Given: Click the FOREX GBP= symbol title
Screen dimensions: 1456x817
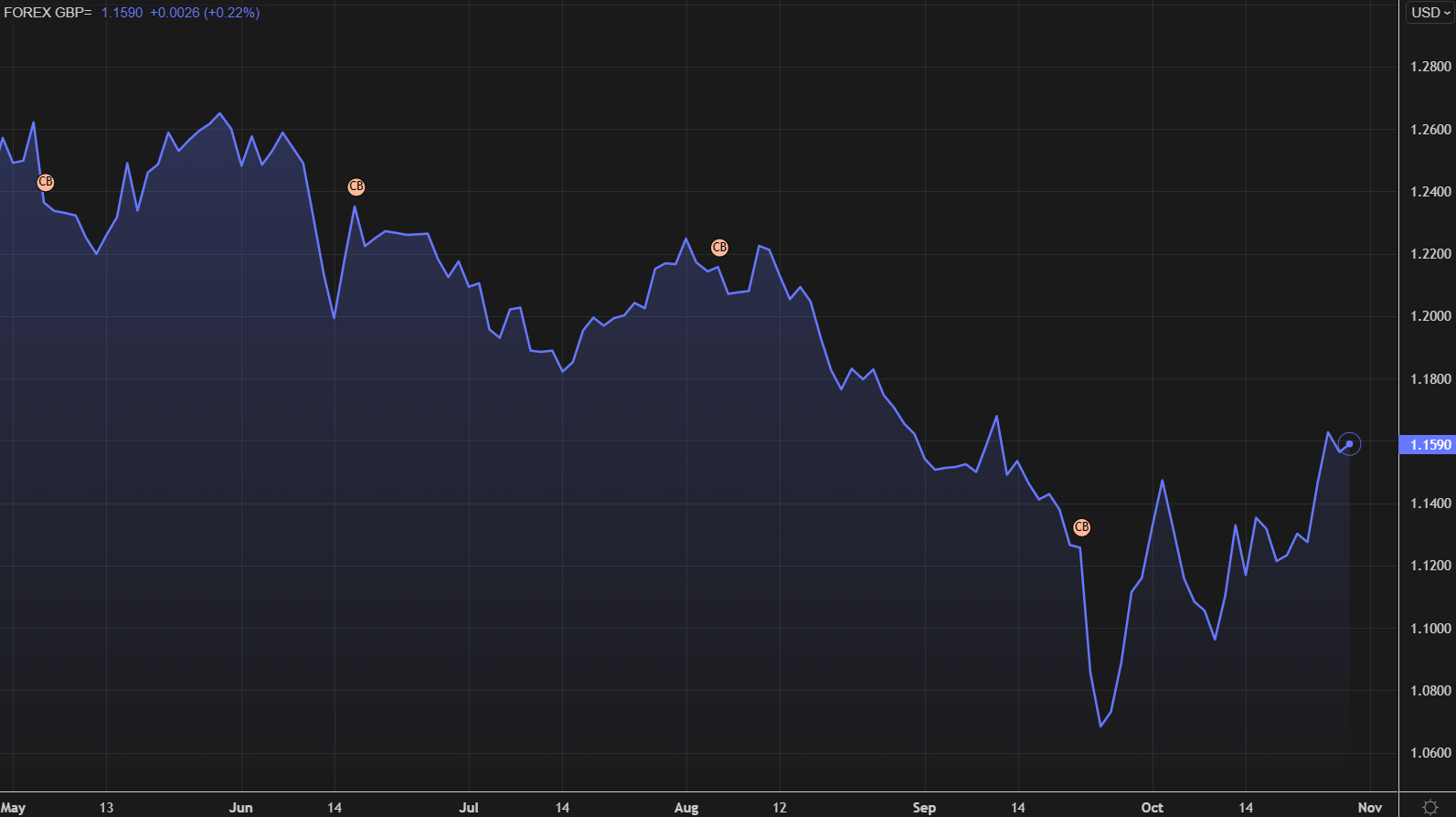Looking at the screenshot, I should pyautogui.click(x=48, y=13).
